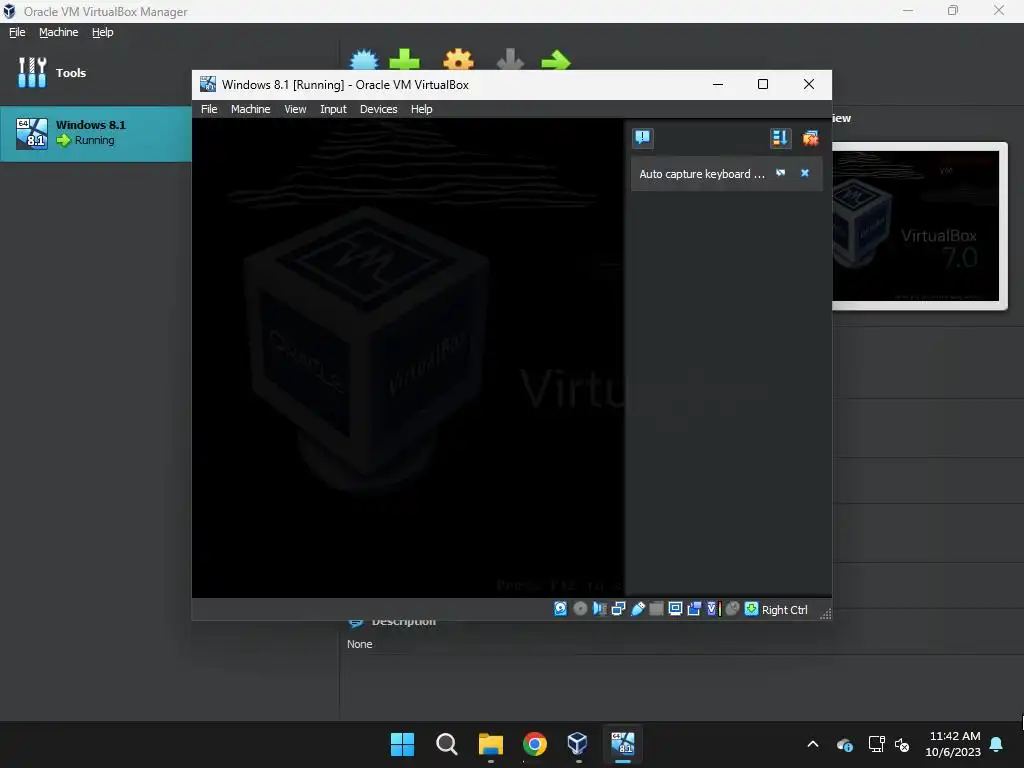The width and height of the screenshot is (1024, 768).
Task: Click the V virtualization features status icon
Action: 713,609
